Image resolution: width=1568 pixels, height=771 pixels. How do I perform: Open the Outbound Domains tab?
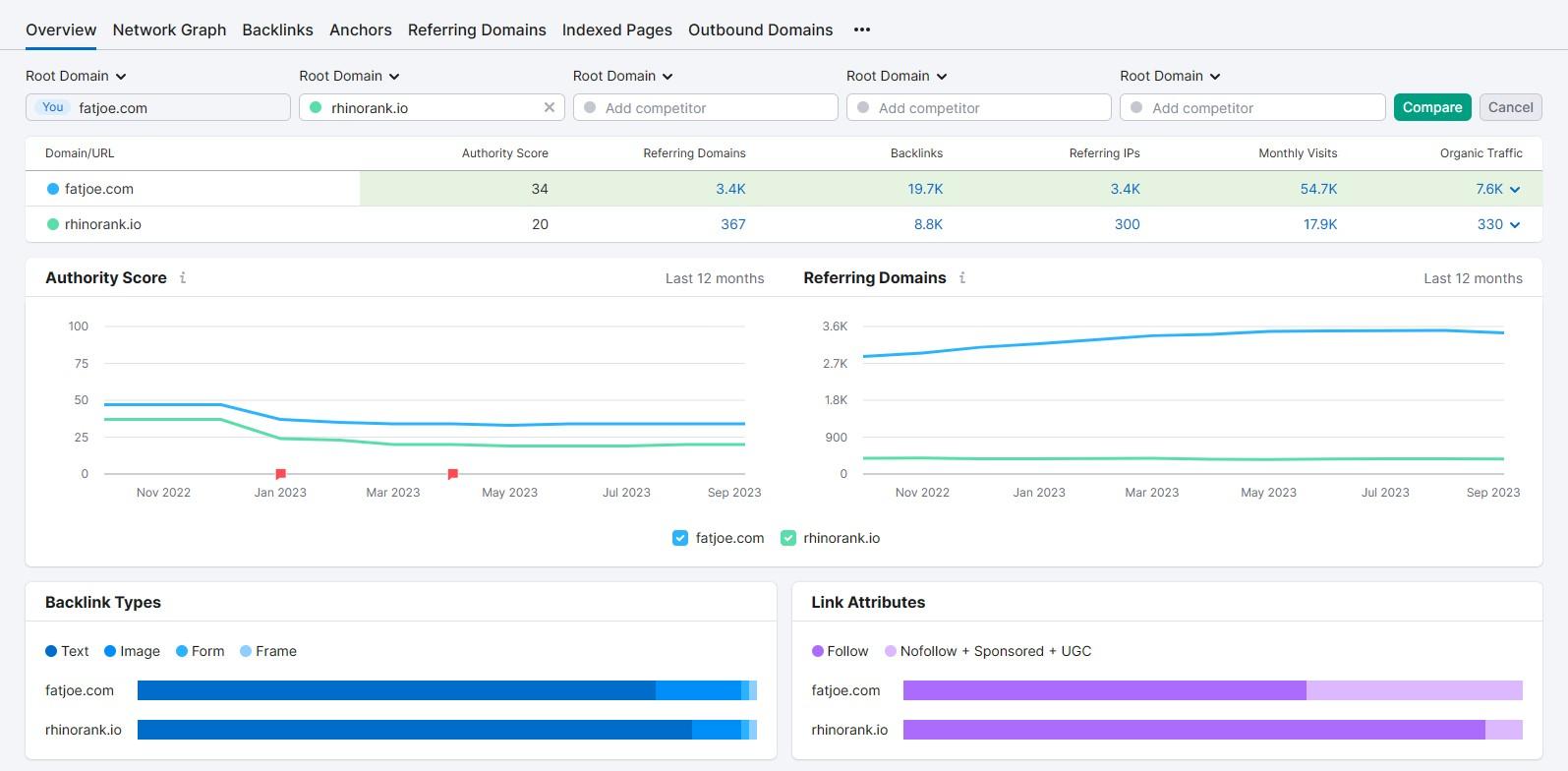coord(761,30)
